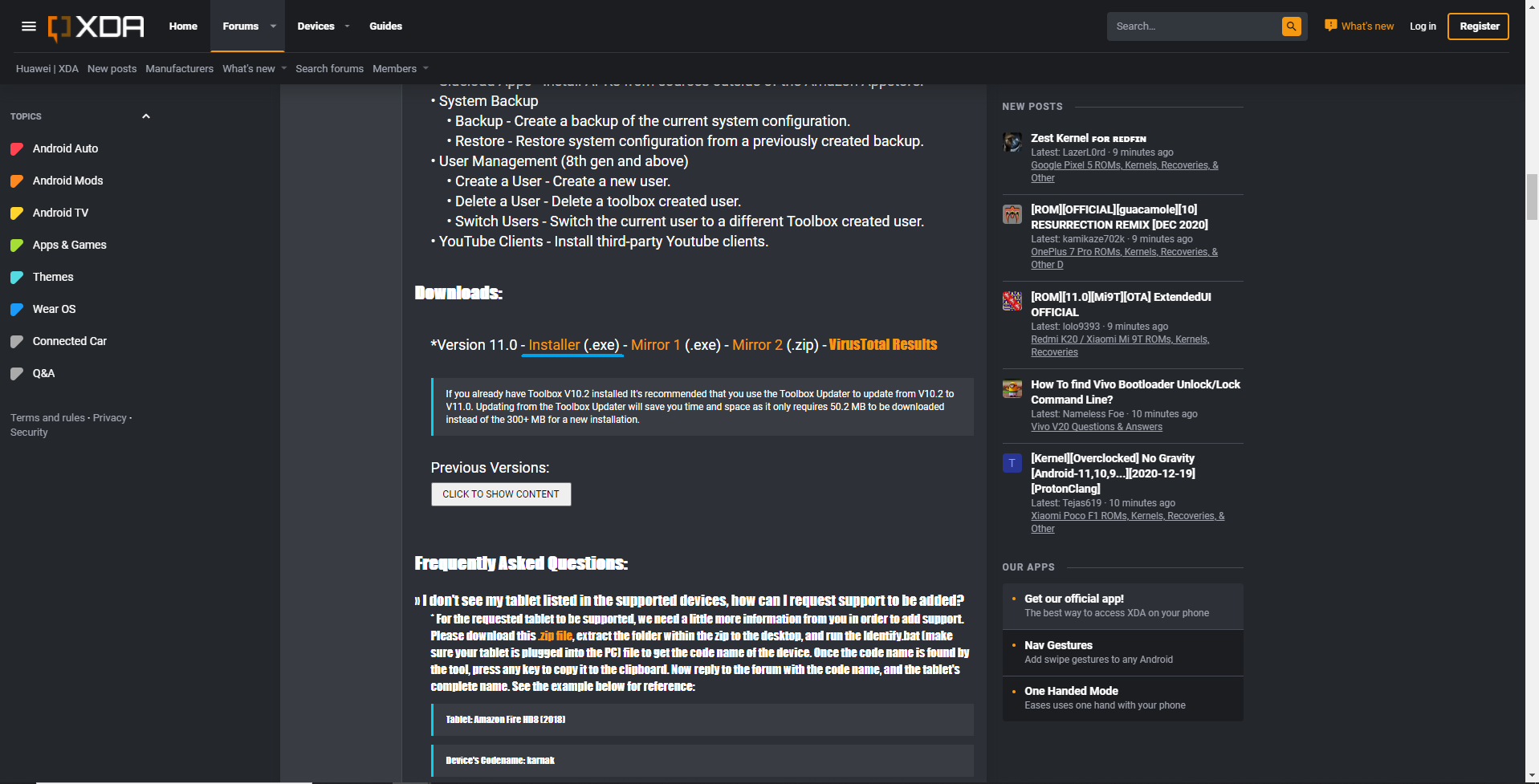Open the RESURRECTION REMIX thread
The height and width of the screenshot is (784, 1539).
[x=1119, y=217]
